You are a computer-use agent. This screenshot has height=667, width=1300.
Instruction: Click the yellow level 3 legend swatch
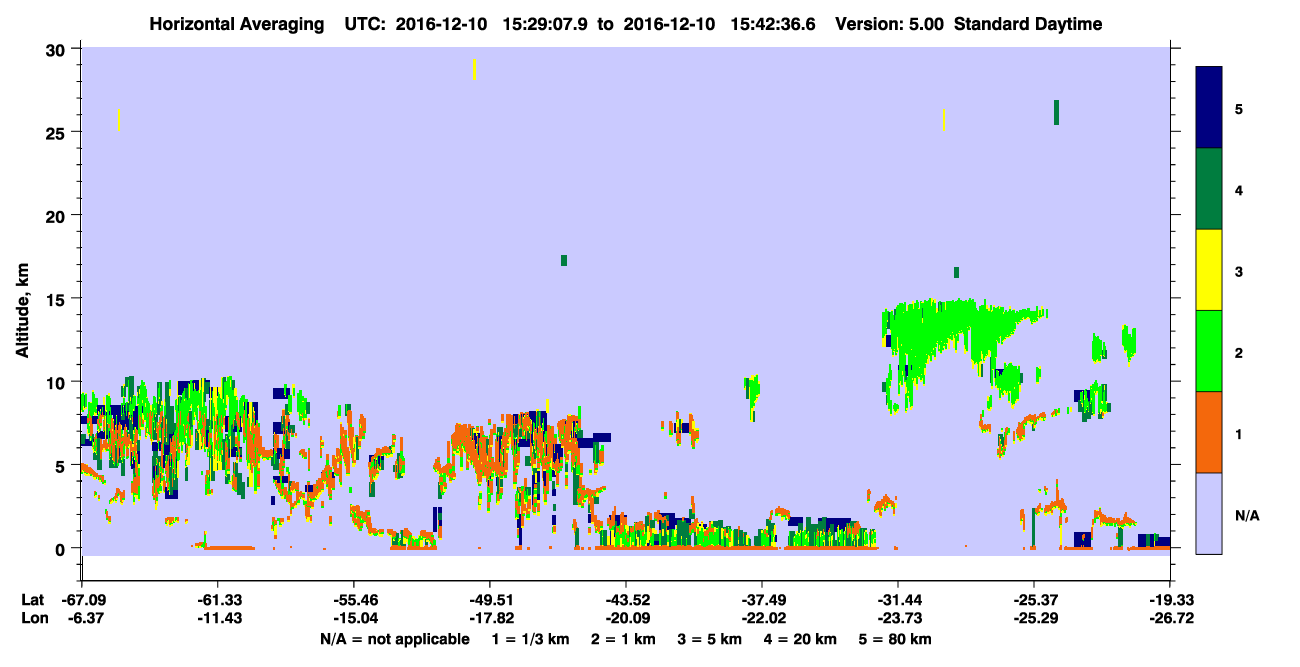1209,270
